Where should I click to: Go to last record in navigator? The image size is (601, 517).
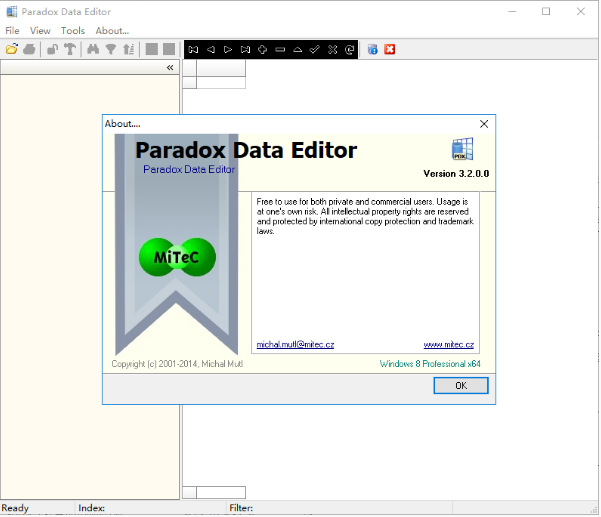pos(245,49)
